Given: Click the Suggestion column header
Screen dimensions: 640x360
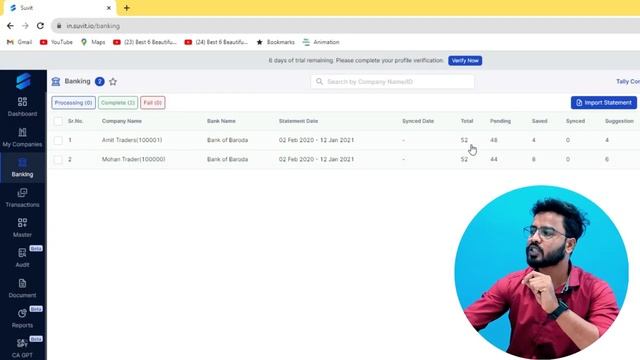Looking at the screenshot, I should point(619,121).
